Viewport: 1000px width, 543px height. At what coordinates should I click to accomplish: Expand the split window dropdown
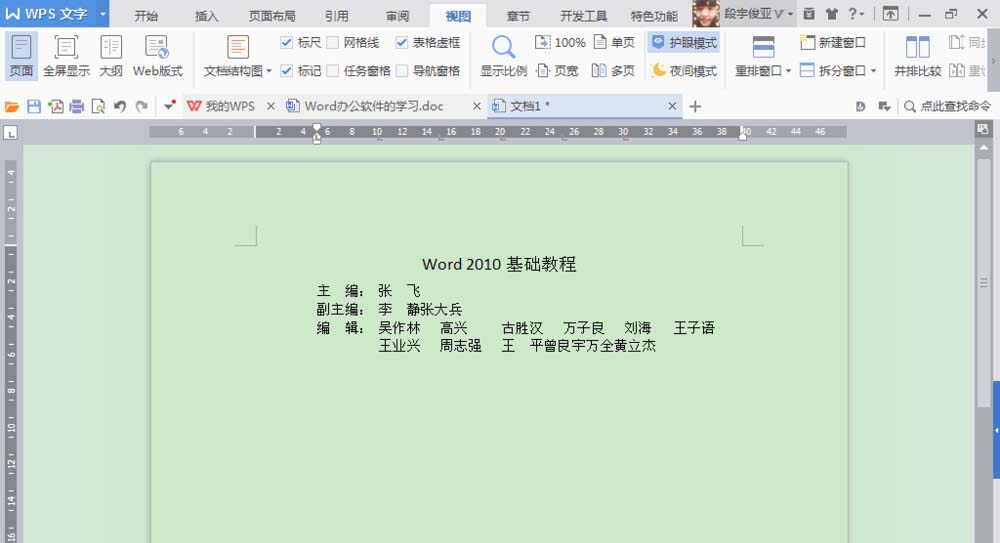873,71
